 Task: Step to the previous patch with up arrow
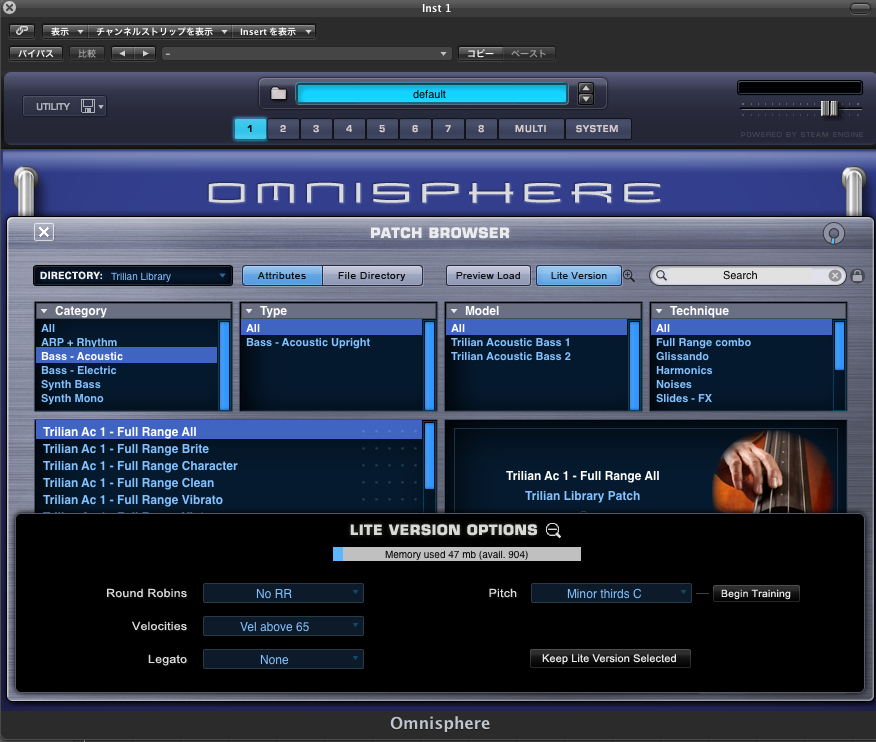point(585,88)
